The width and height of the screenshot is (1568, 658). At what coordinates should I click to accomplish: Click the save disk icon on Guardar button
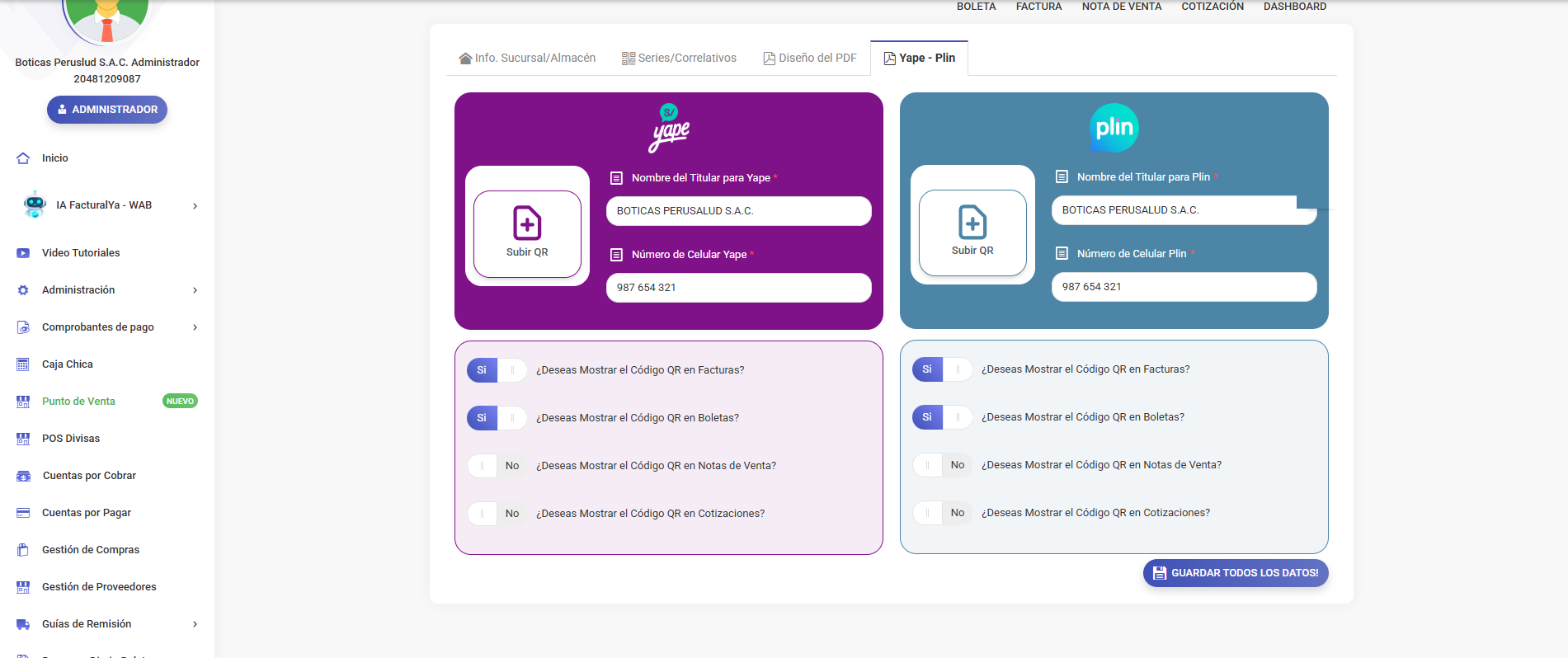click(x=1160, y=573)
